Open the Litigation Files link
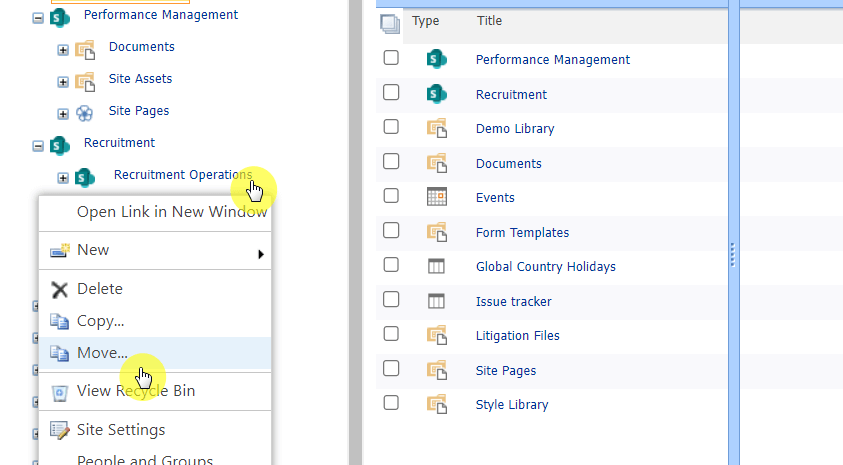 [518, 336]
